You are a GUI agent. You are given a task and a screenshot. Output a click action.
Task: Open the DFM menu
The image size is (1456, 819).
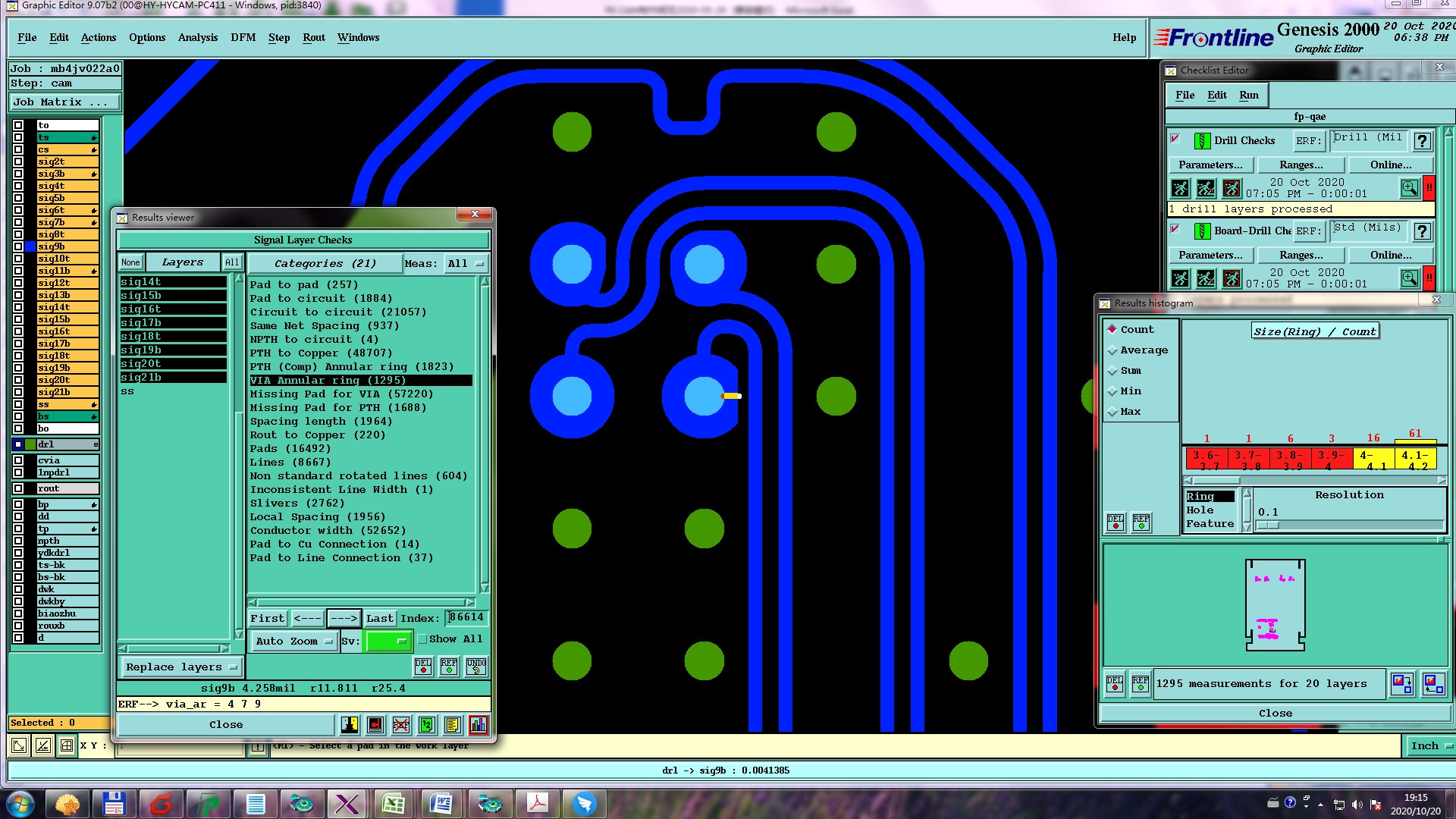click(243, 38)
